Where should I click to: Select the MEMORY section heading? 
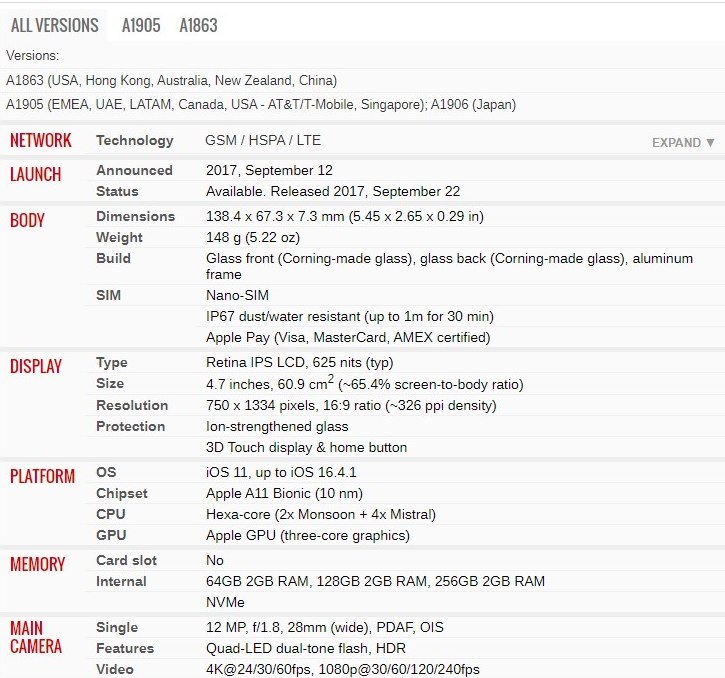pos(37,564)
